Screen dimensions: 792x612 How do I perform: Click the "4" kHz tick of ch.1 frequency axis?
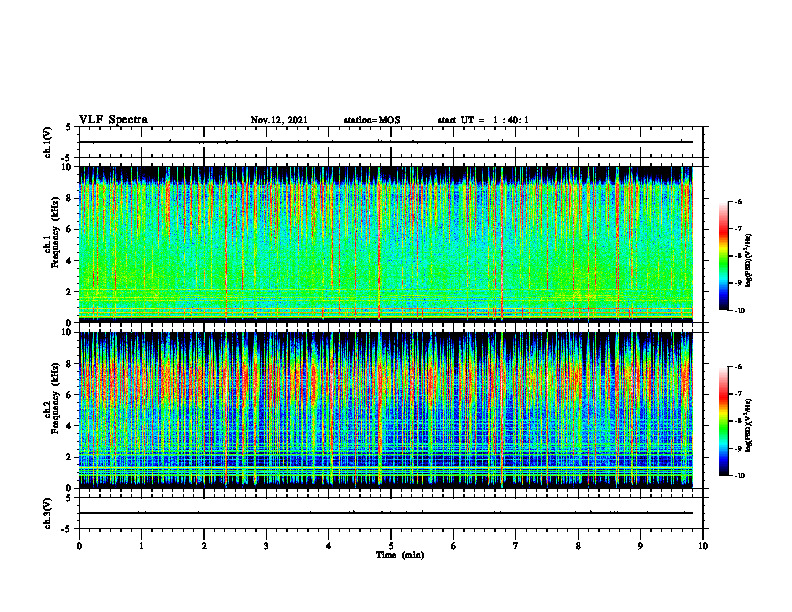(x=70, y=261)
